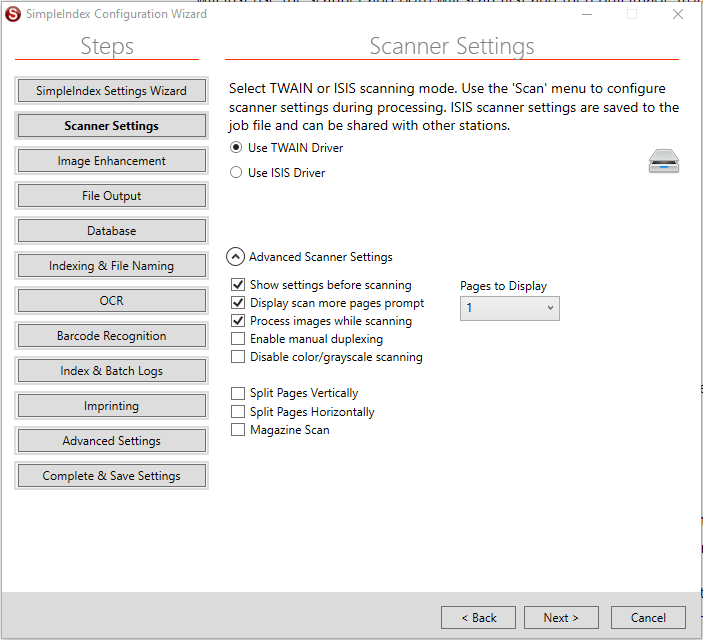Click the scanner icon
The width and height of the screenshot is (703, 640).
[x=664, y=161]
